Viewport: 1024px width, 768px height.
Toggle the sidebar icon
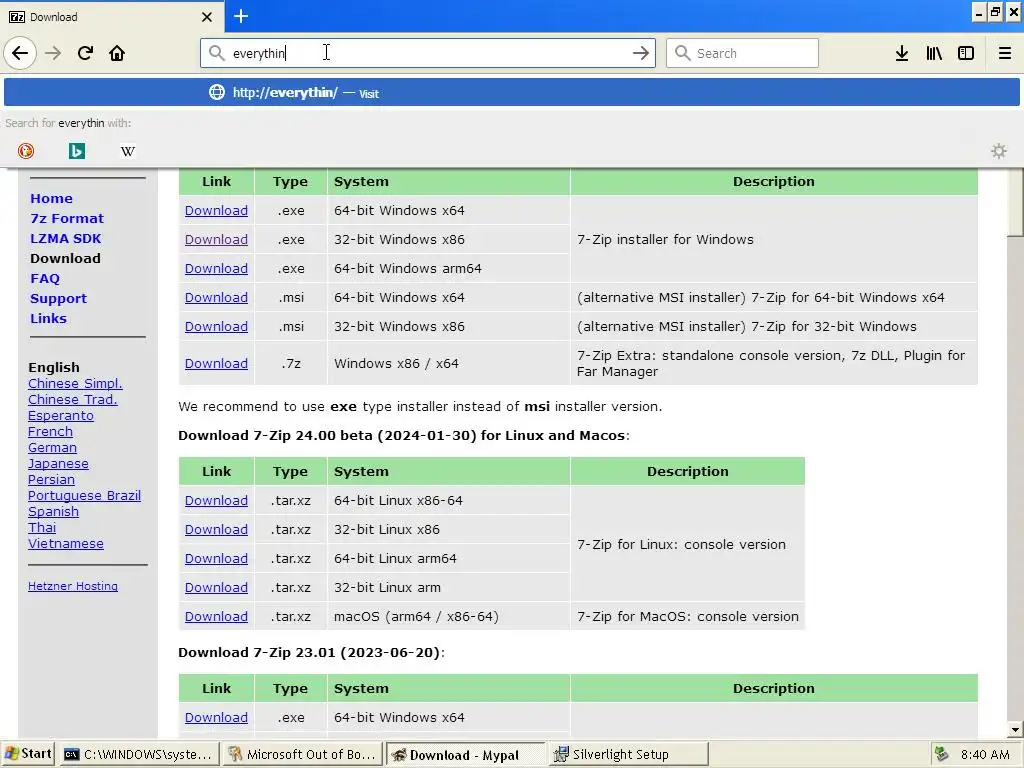966,53
